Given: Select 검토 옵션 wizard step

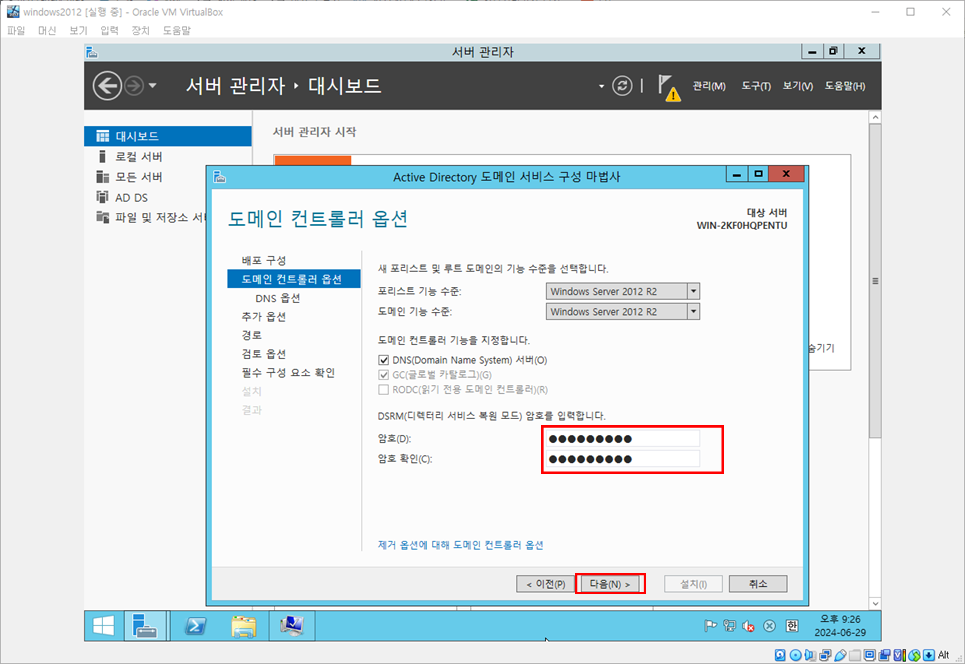Looking at the screenshot, I should 263,354.
